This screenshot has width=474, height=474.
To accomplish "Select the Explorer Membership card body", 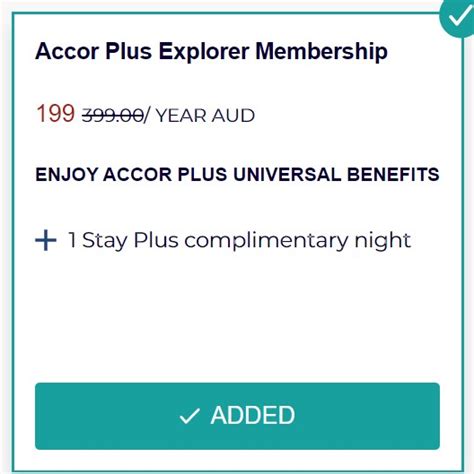I will pos(237,243).
